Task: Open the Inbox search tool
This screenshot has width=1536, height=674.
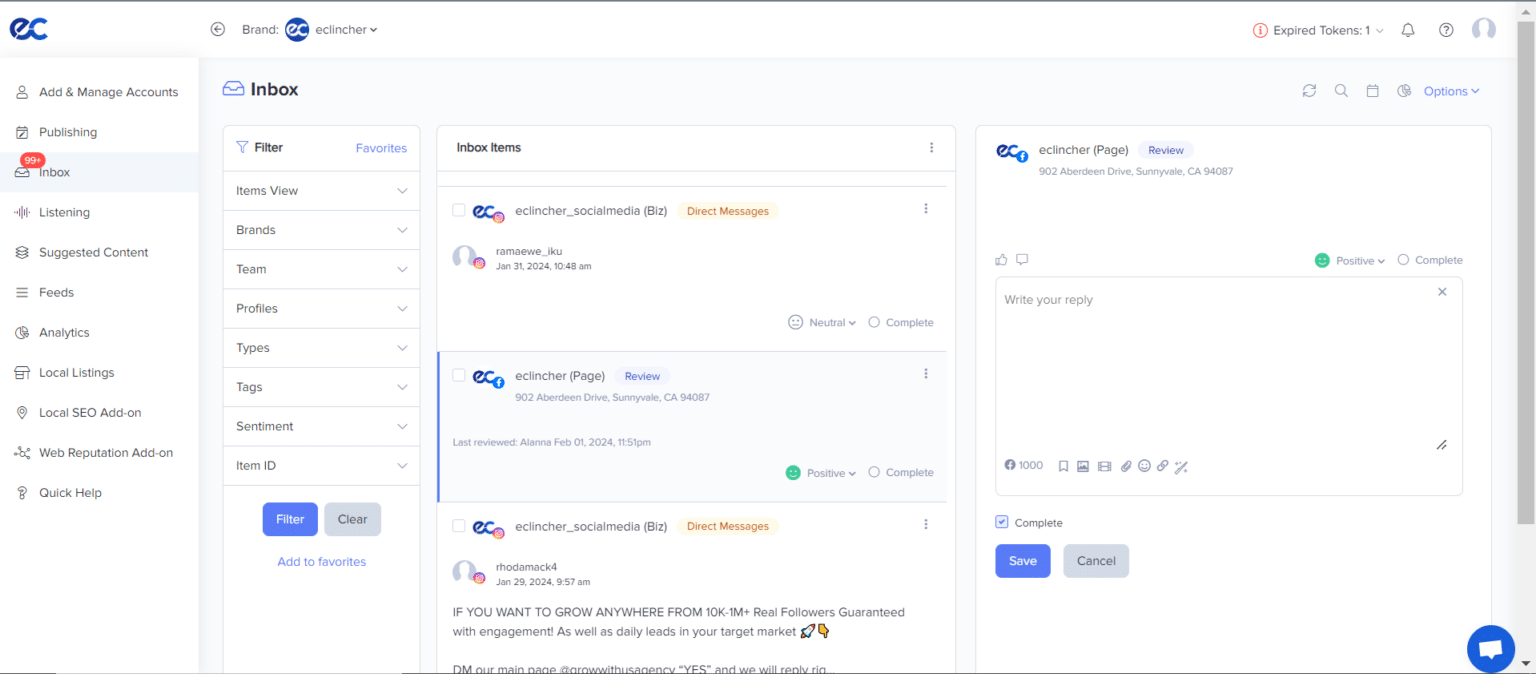Action: click(1341, 90)
